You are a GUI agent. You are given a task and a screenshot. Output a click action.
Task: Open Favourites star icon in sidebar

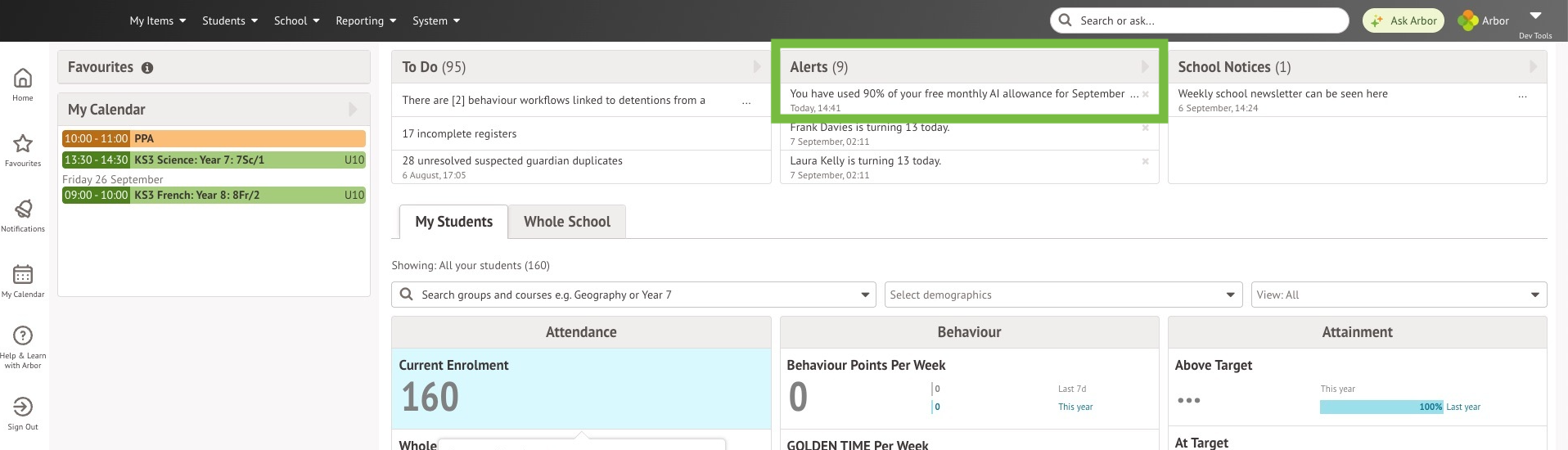(x=23, y=144)
